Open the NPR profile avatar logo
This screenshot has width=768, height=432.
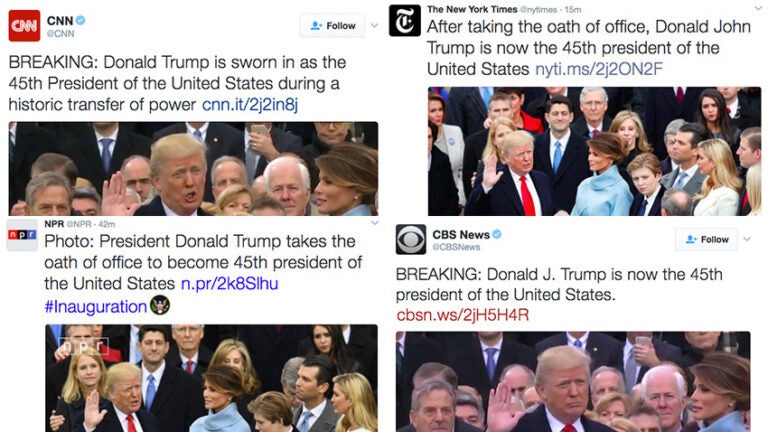click(22, 235)
